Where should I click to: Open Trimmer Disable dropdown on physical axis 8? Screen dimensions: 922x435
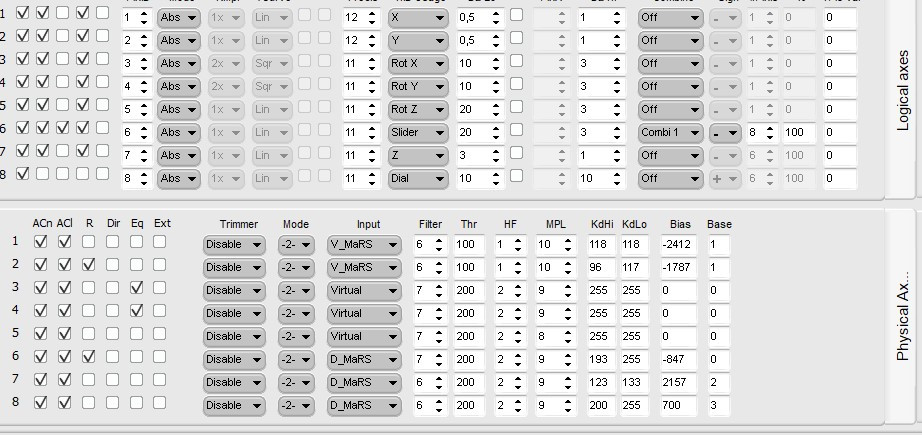[x=234, y=405]
